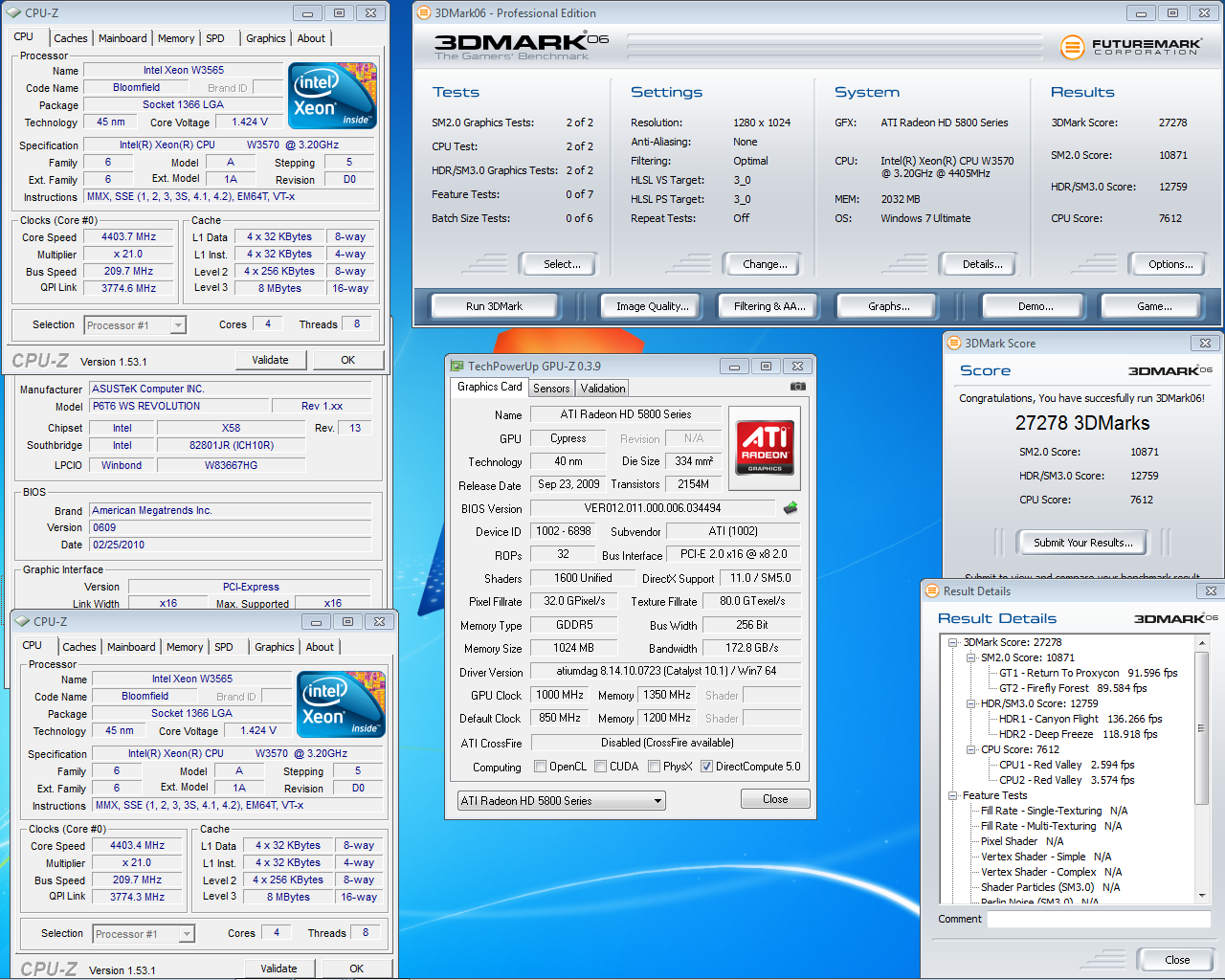
Task: Click Close button in GPU-Z window
Action: pyautogui.click(x=775, y=799)
